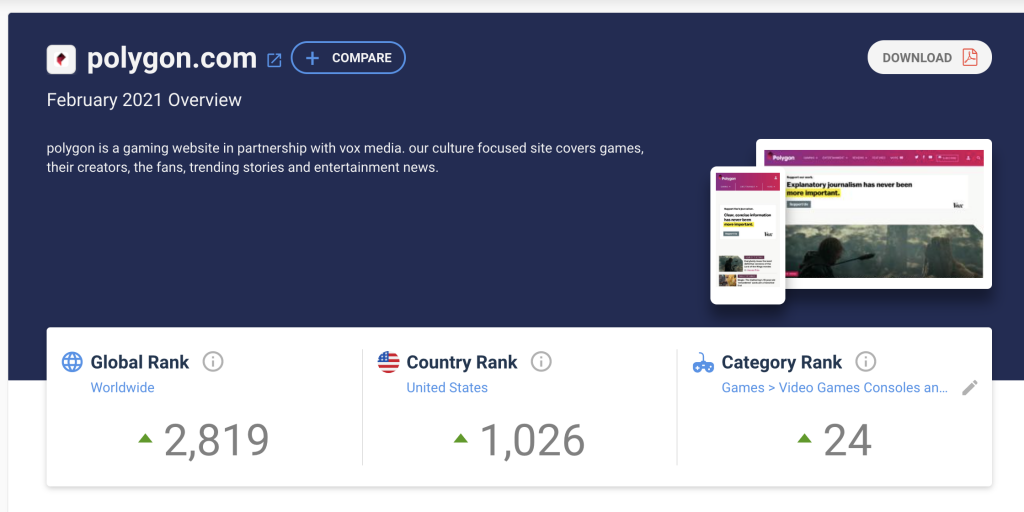Click the globe icon beside Global Rank
1024x512 pixels.
tap(72, 362)
